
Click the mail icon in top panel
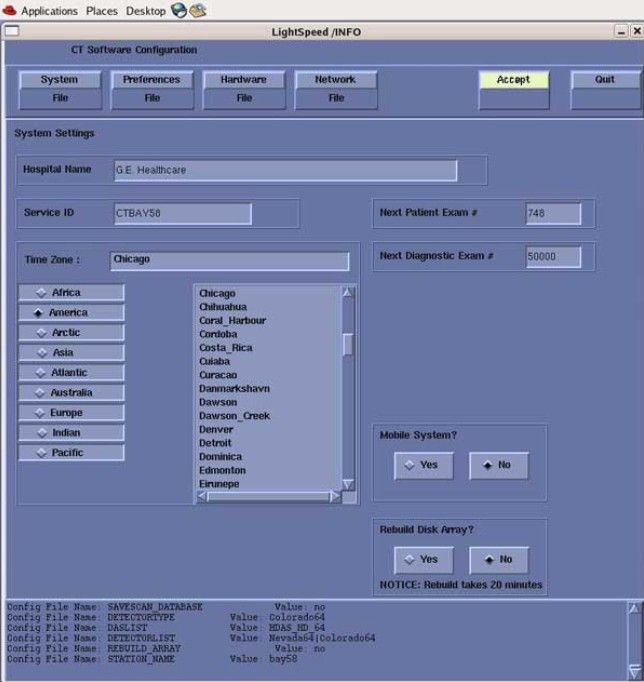198,11
